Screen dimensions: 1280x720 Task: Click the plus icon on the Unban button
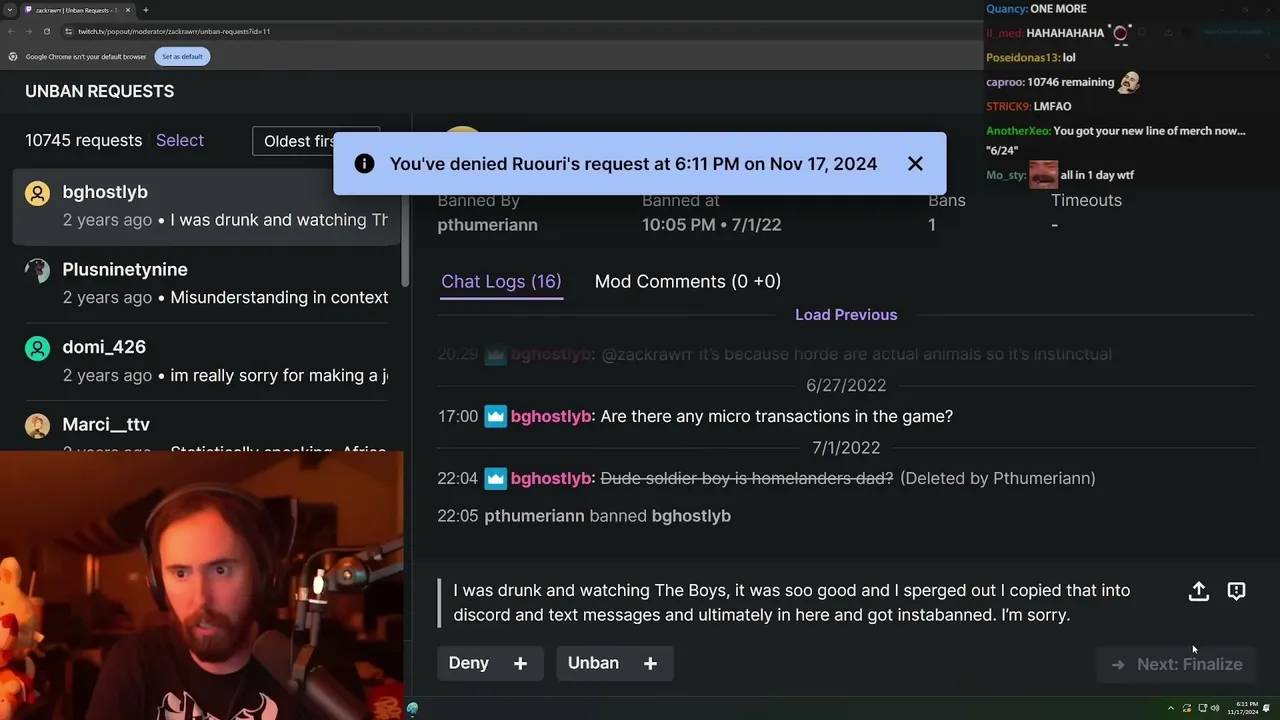(650, 663)
